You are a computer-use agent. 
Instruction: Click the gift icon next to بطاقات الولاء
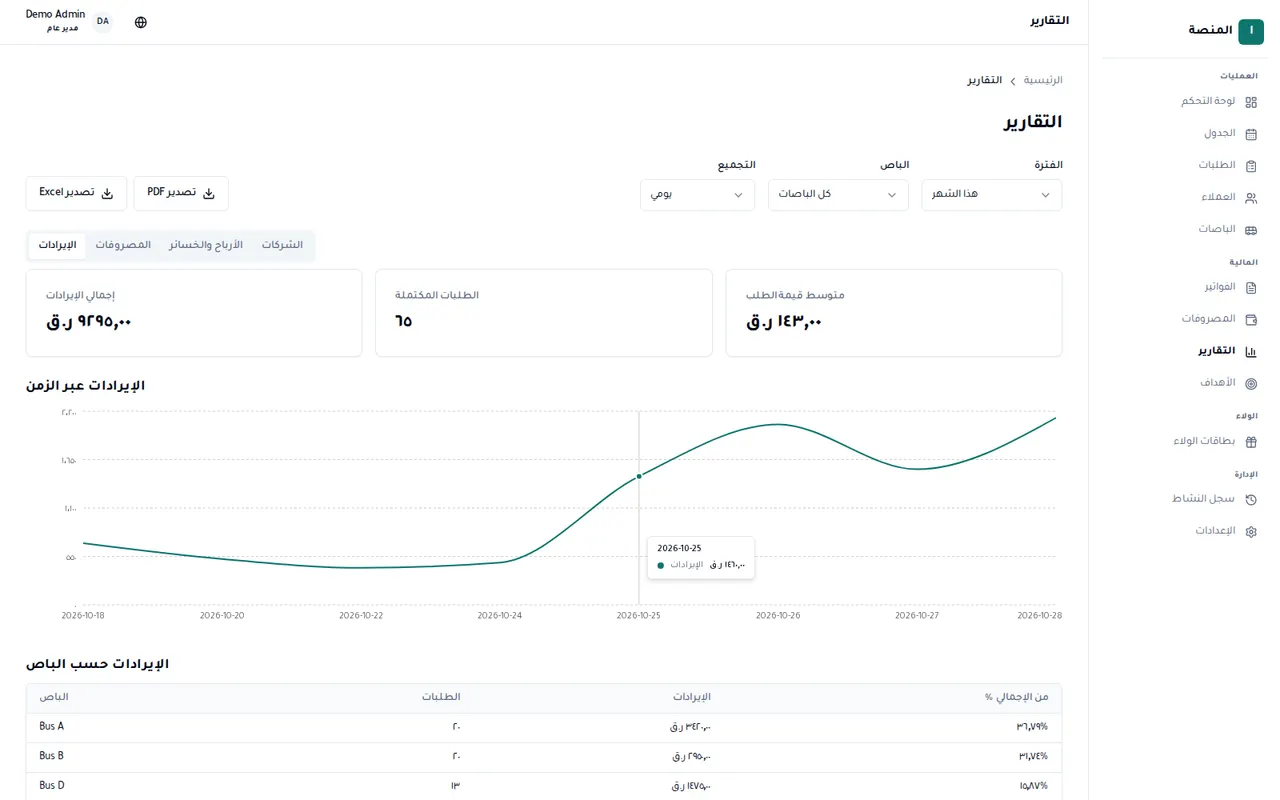[1251, 442]
